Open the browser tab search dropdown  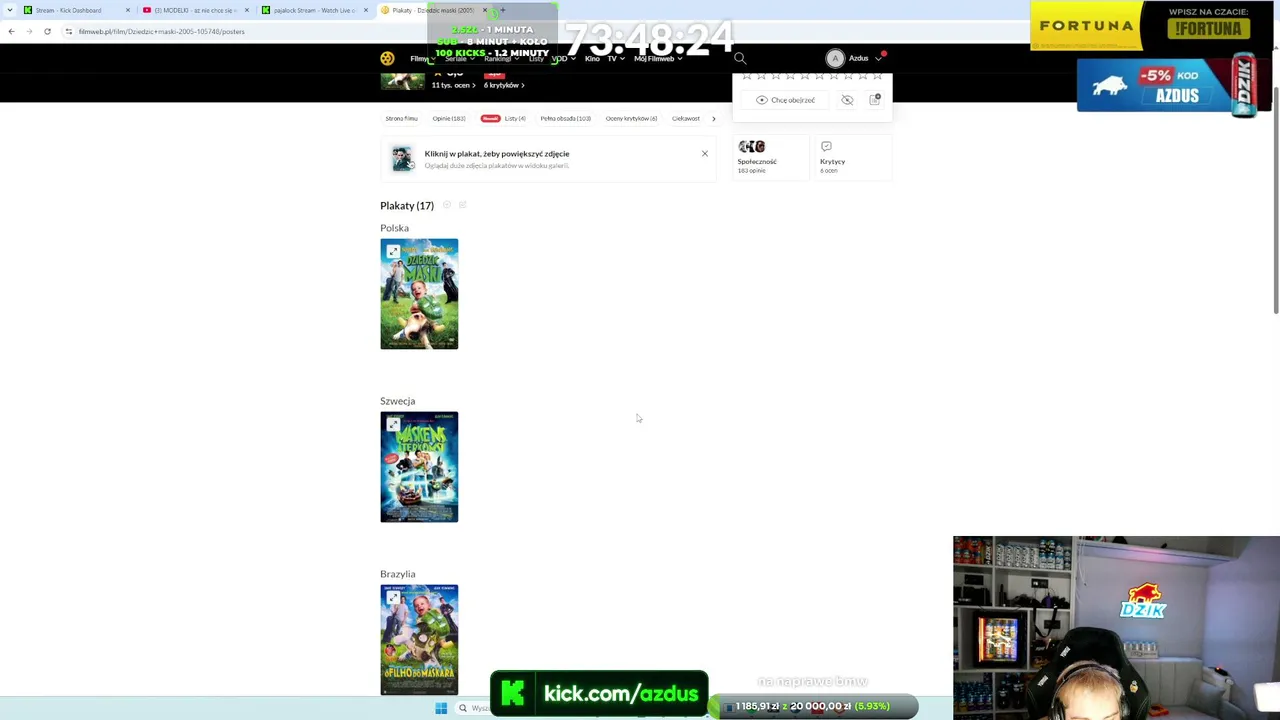tap(10, 10)
